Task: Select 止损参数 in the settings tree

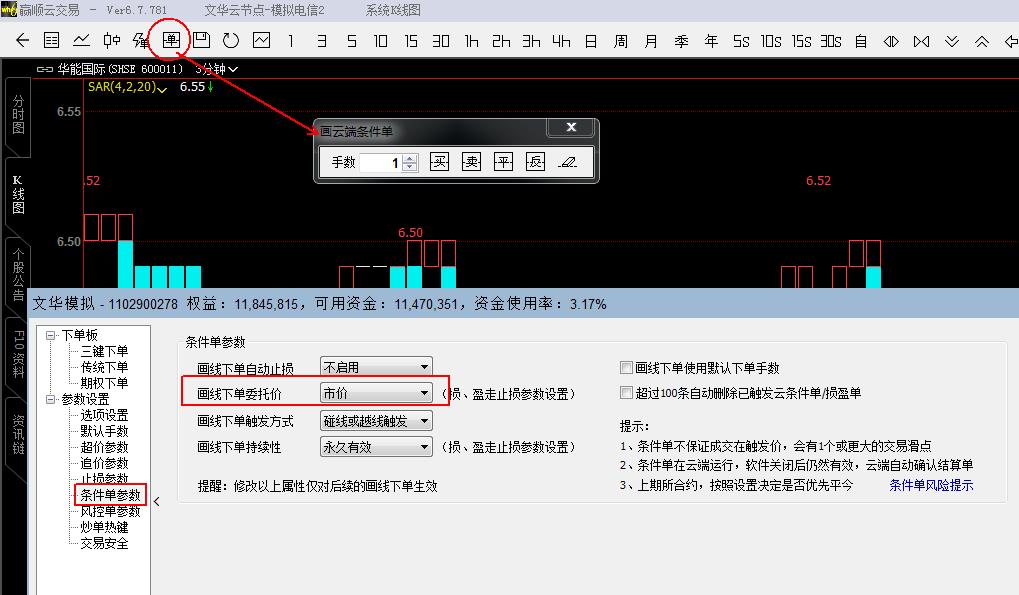Action: point(104,479)
